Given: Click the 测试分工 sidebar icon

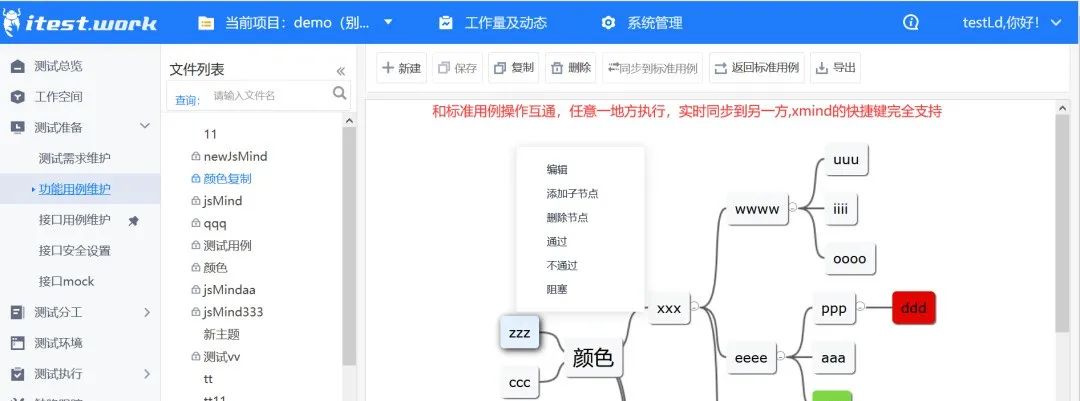Looking at the screenshot, I should point(18,312).
